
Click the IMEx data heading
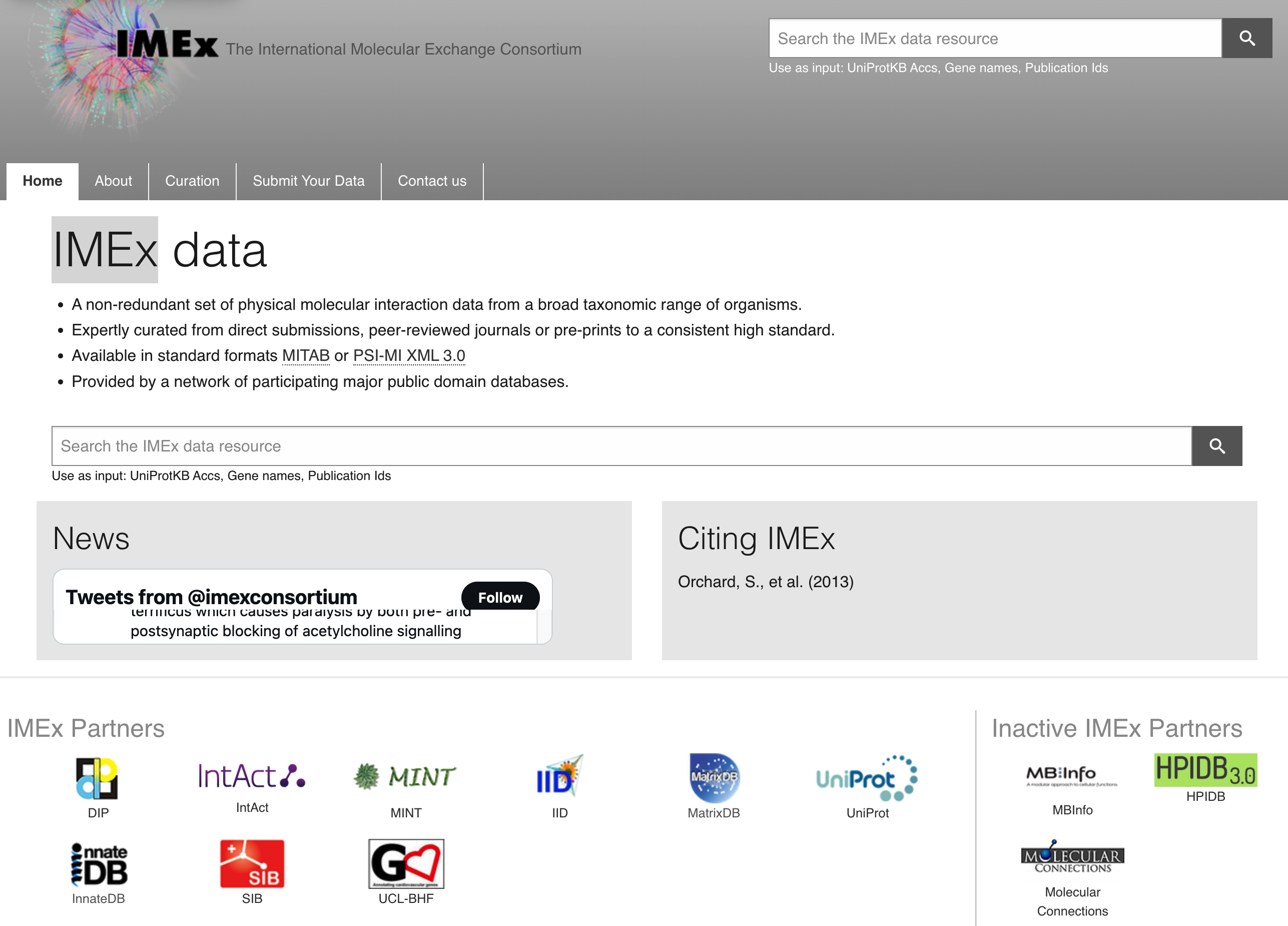tap(159, 250)
